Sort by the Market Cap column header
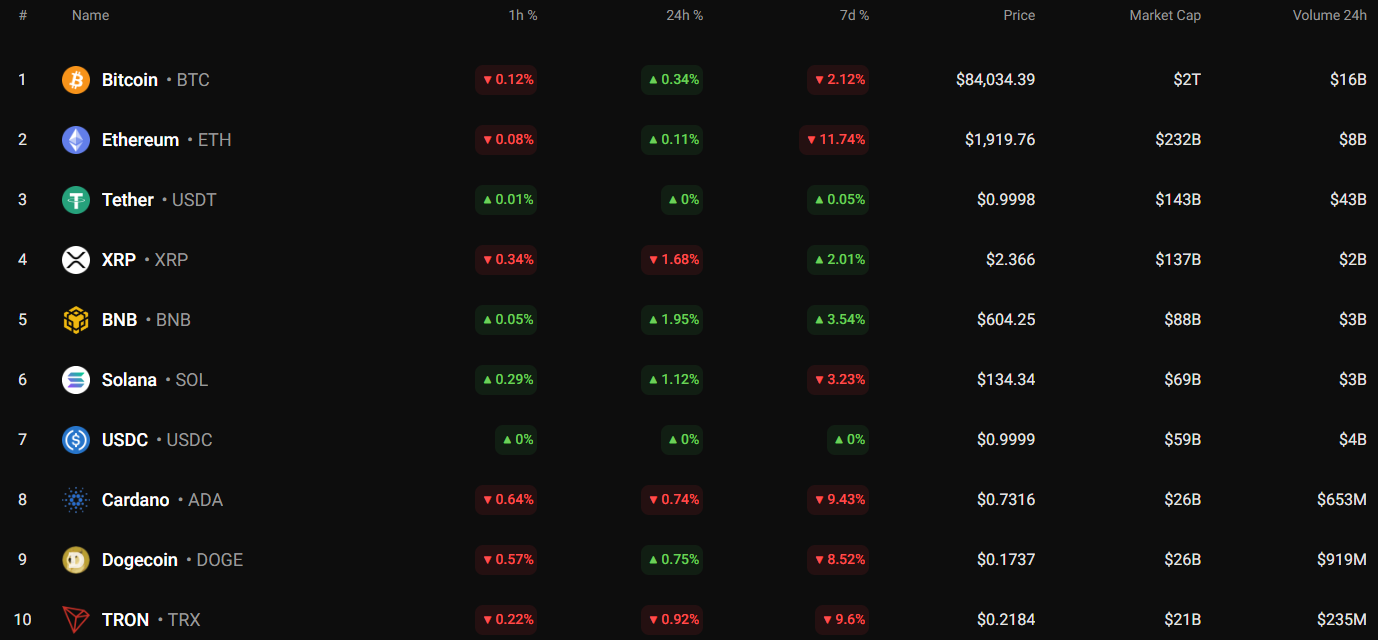 pyautogui.click(x=1165, y=16)
